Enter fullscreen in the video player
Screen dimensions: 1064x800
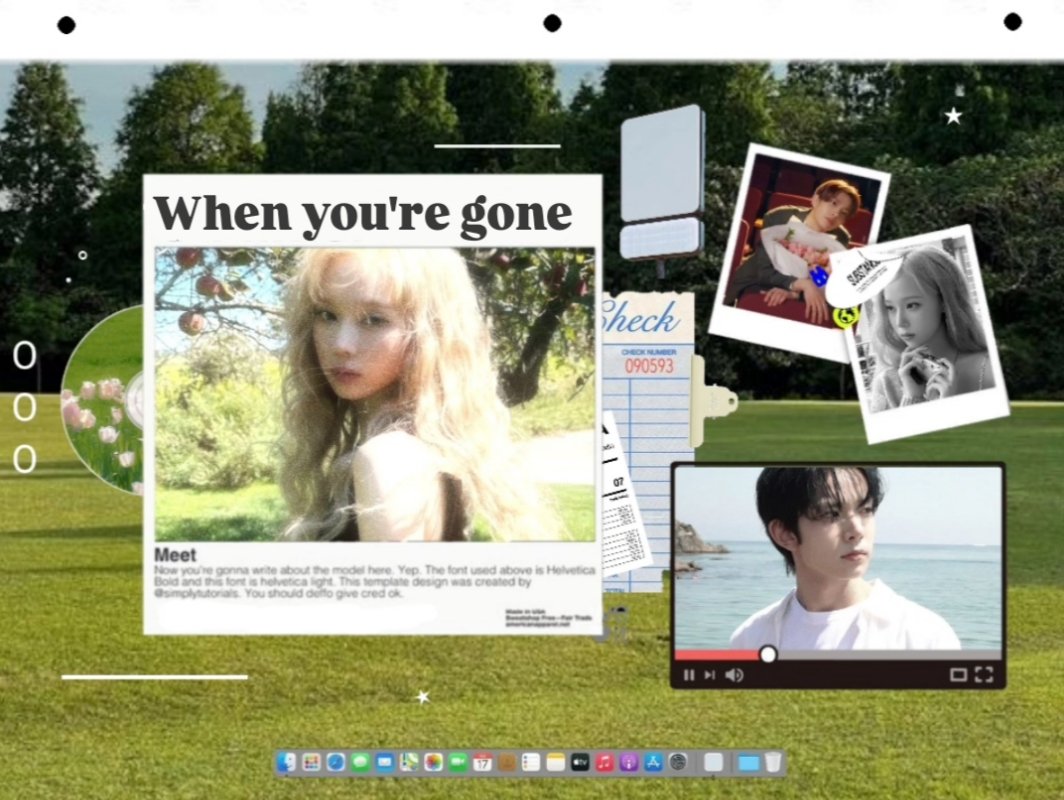tap(984, 674)
